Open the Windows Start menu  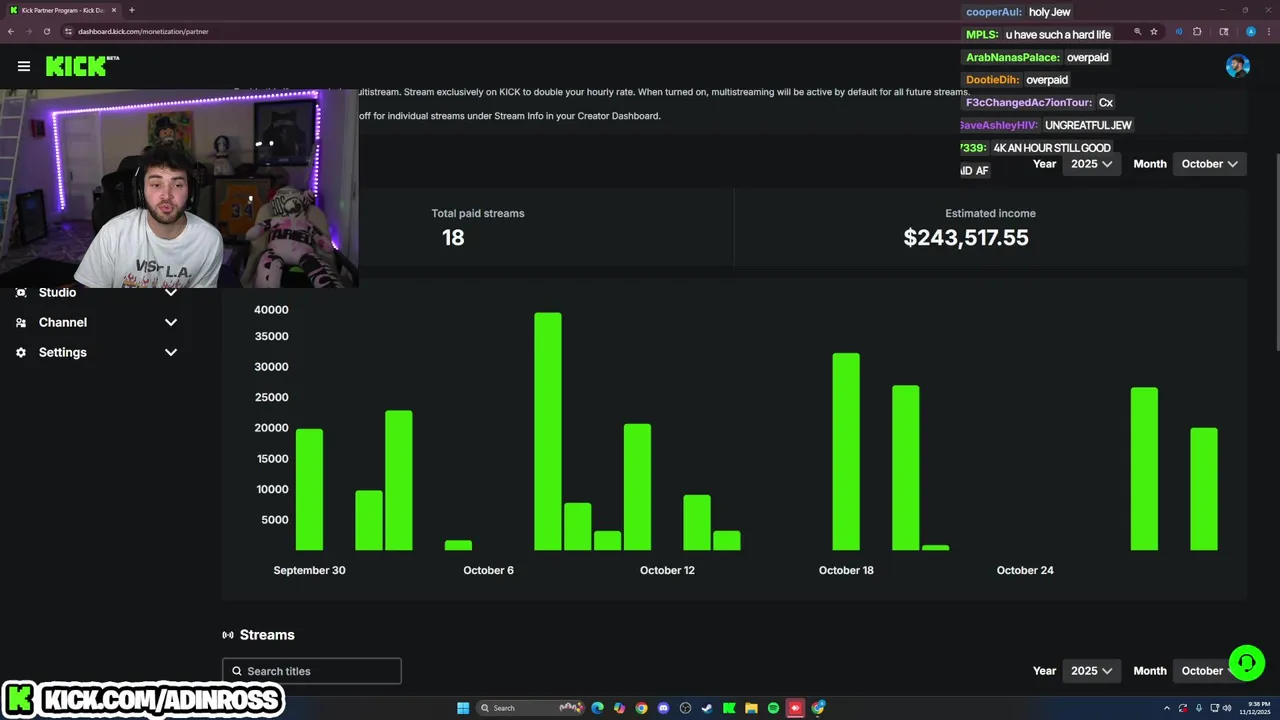click(463, 708)
